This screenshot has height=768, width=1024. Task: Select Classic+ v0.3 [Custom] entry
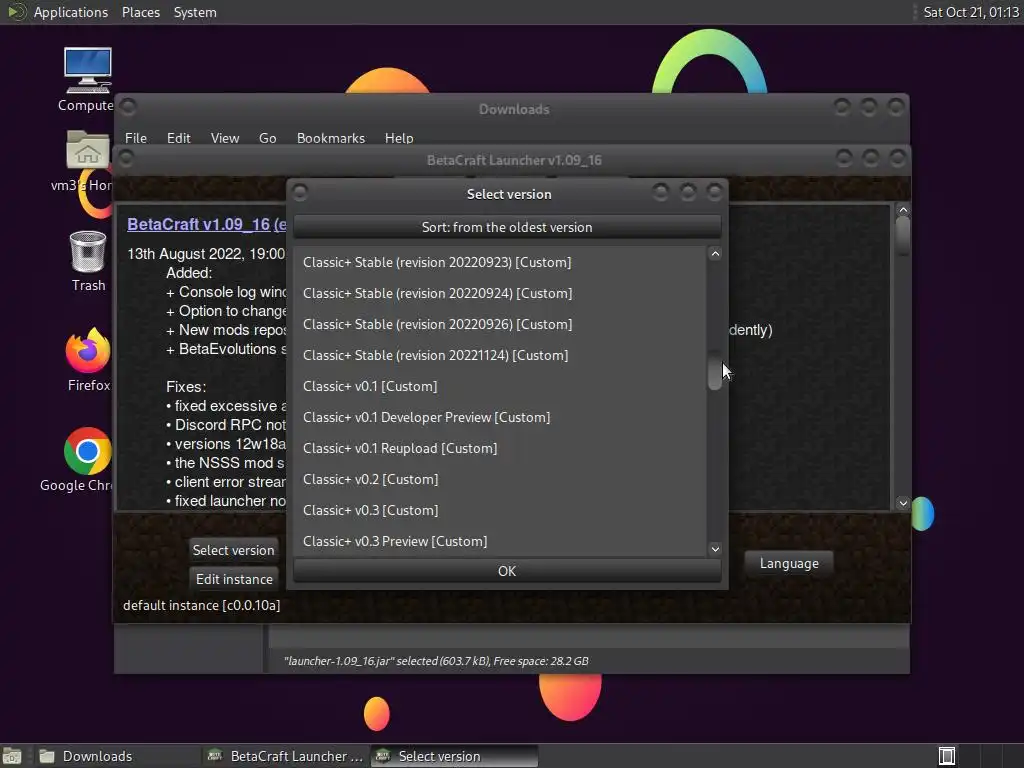tap(500, 510)
